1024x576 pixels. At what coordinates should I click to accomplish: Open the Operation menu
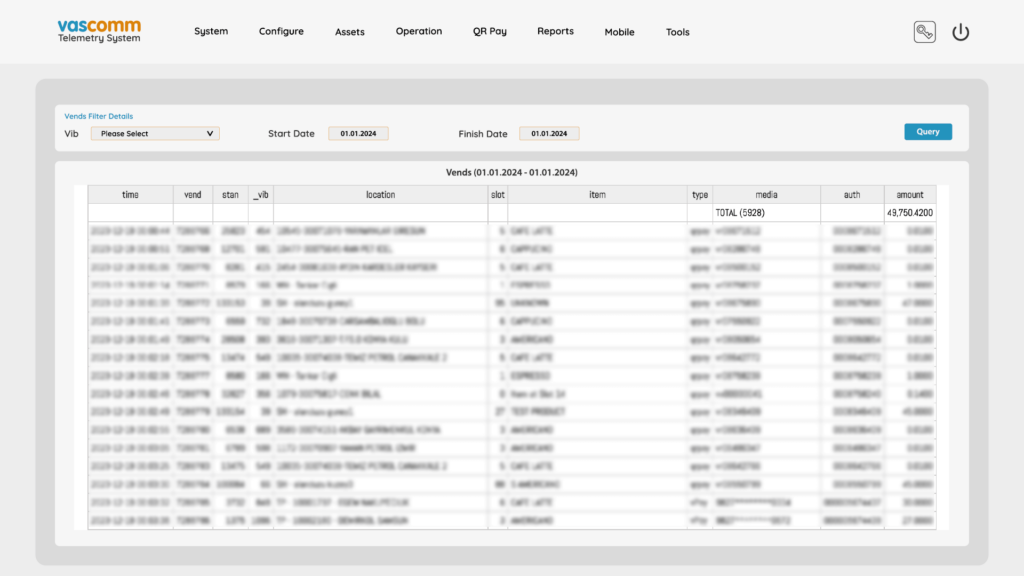[x=419, y=31]
